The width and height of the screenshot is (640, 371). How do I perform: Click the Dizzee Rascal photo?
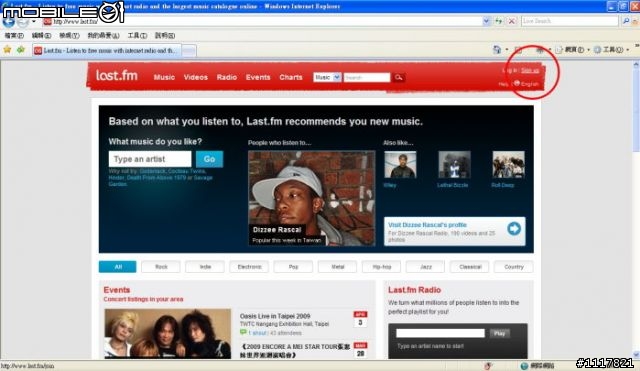[x=311, y=198]
